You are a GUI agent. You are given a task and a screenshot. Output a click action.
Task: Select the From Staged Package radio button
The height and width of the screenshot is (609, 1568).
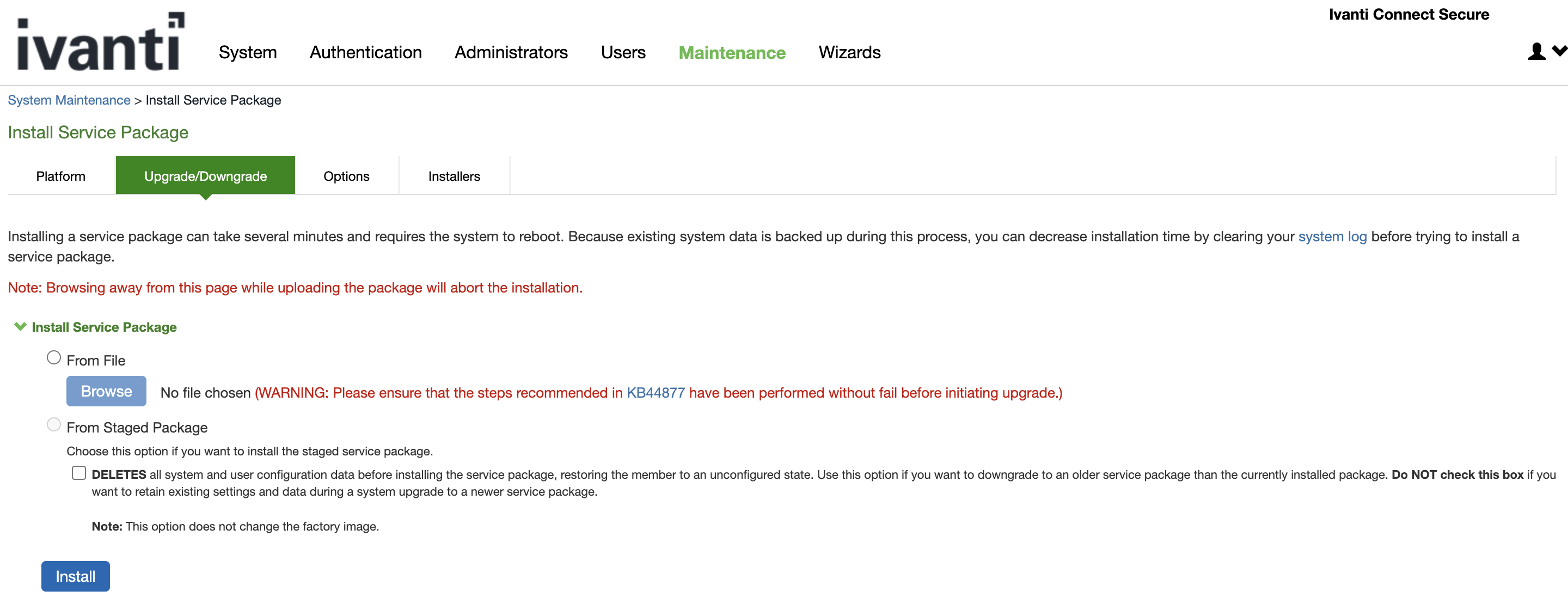tap(54, 425)
